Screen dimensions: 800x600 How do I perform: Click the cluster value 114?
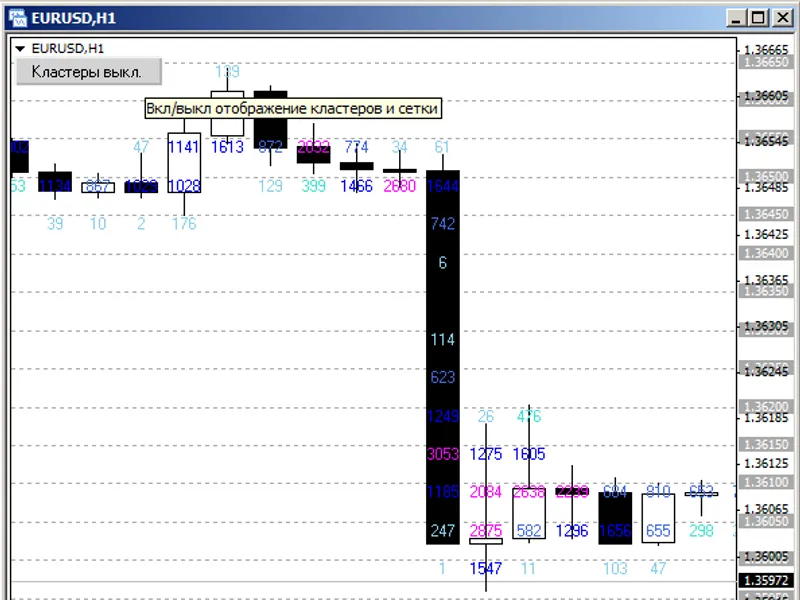point(443,339)
